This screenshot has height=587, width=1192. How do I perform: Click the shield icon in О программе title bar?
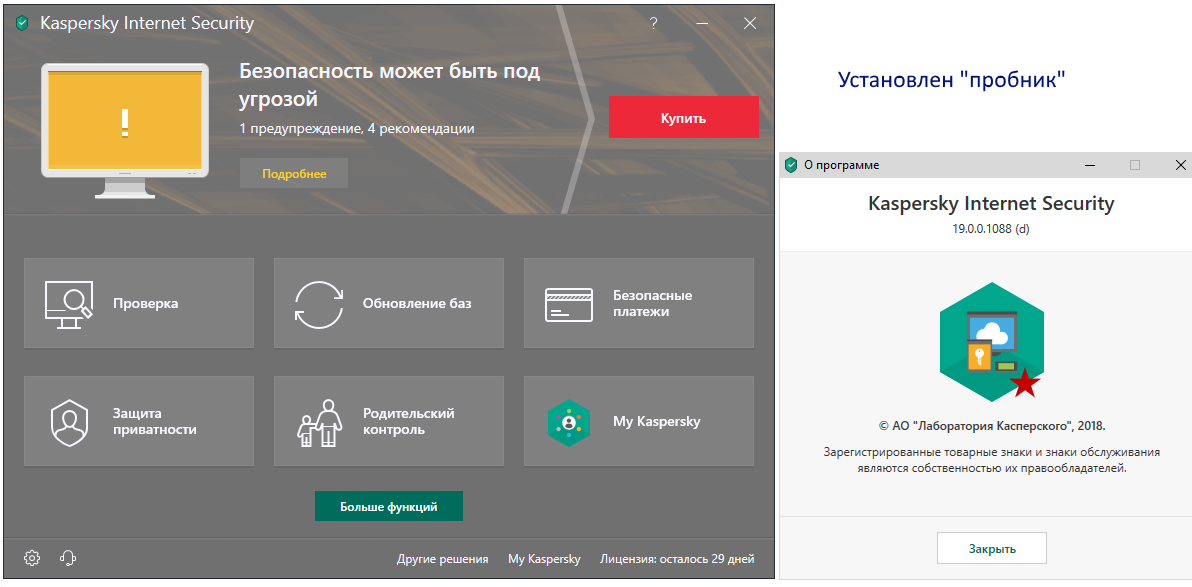[791, 165]
